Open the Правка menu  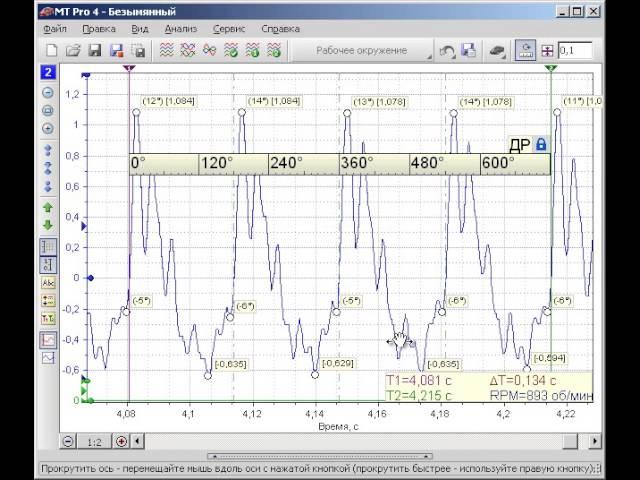99,29
